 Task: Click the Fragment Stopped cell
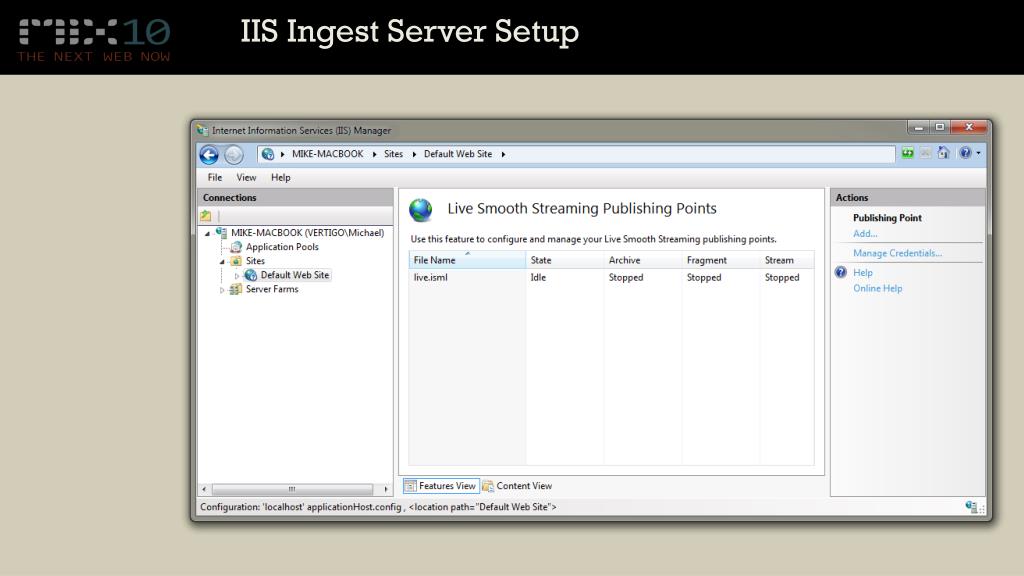click(x=704, y=278)
